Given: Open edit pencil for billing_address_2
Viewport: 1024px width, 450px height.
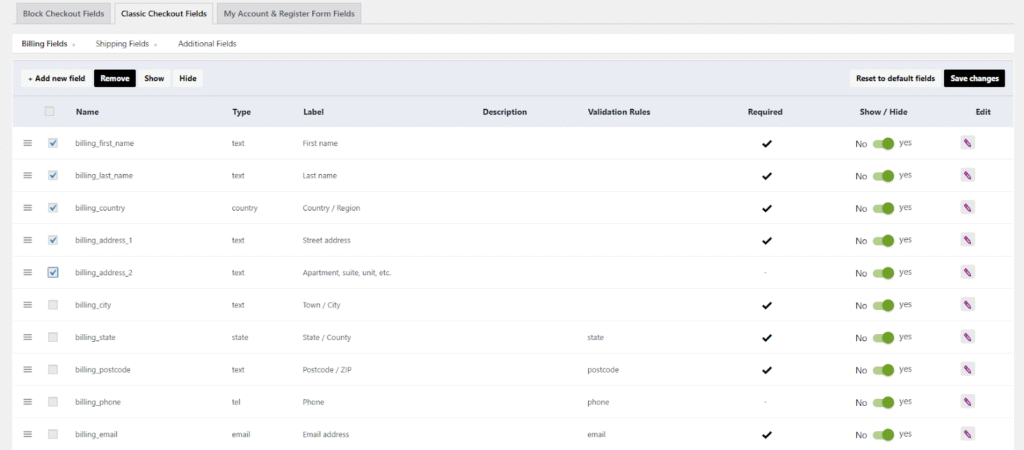Looking at the screenshot, I should [x=967, y=272].
